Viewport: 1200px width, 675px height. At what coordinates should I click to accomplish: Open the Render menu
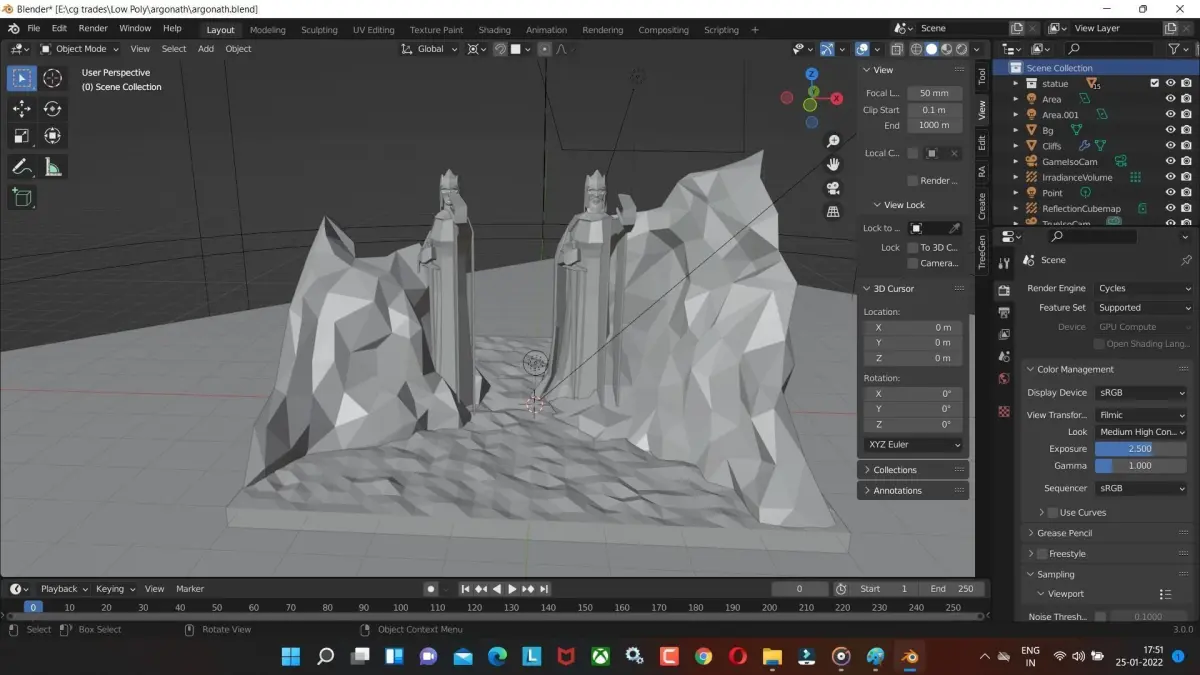click(x=93, y=28)
